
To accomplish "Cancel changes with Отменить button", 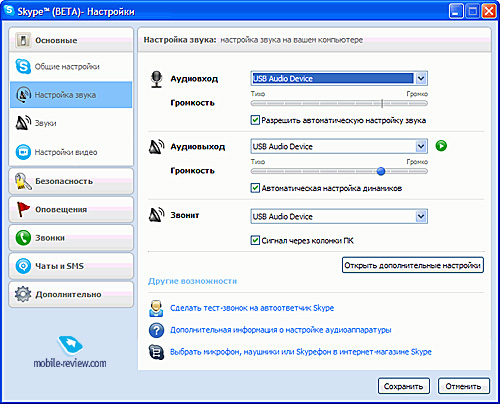I will pyautogui.click(x=464, y=386).
